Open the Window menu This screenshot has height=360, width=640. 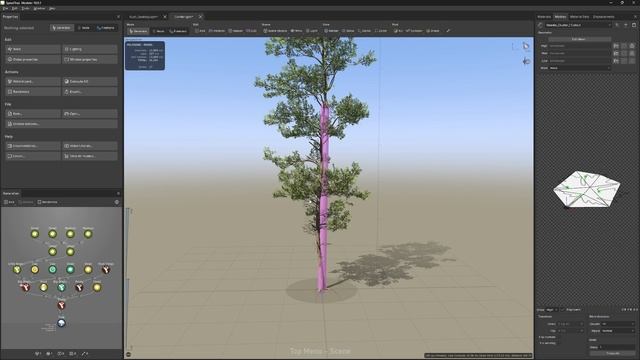click(40, 8)
